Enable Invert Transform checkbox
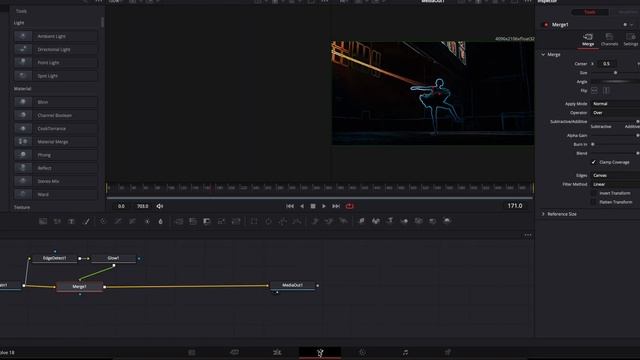The height and width of the screenshot is (360, 640). (594, 193)
